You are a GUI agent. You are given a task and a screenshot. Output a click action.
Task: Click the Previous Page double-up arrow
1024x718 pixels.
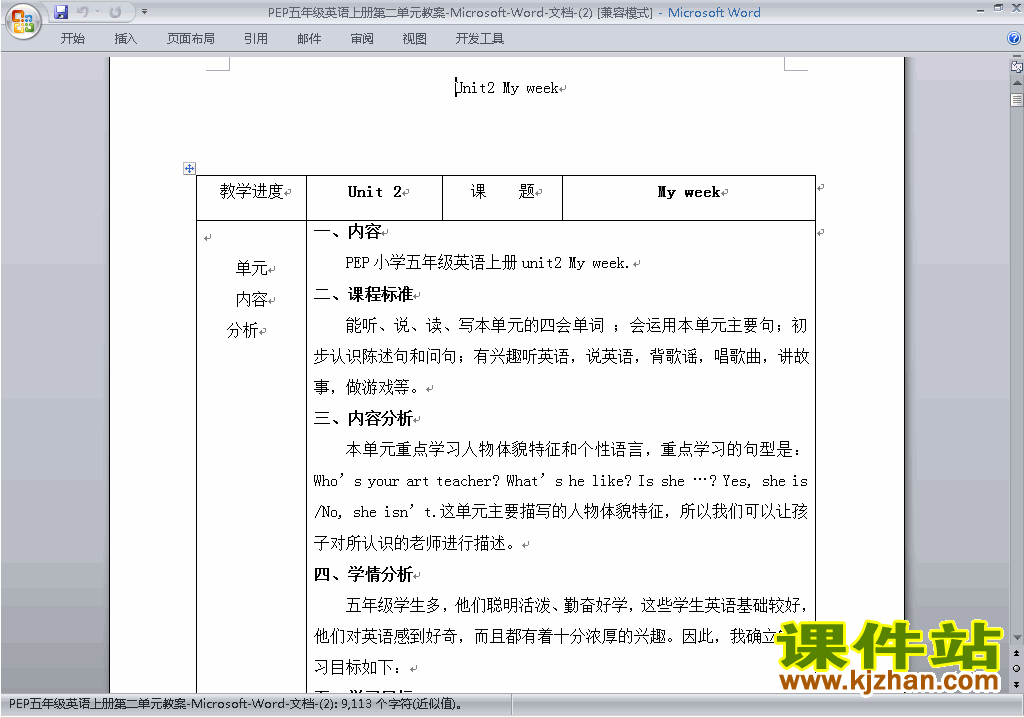tap(1016, 653)
